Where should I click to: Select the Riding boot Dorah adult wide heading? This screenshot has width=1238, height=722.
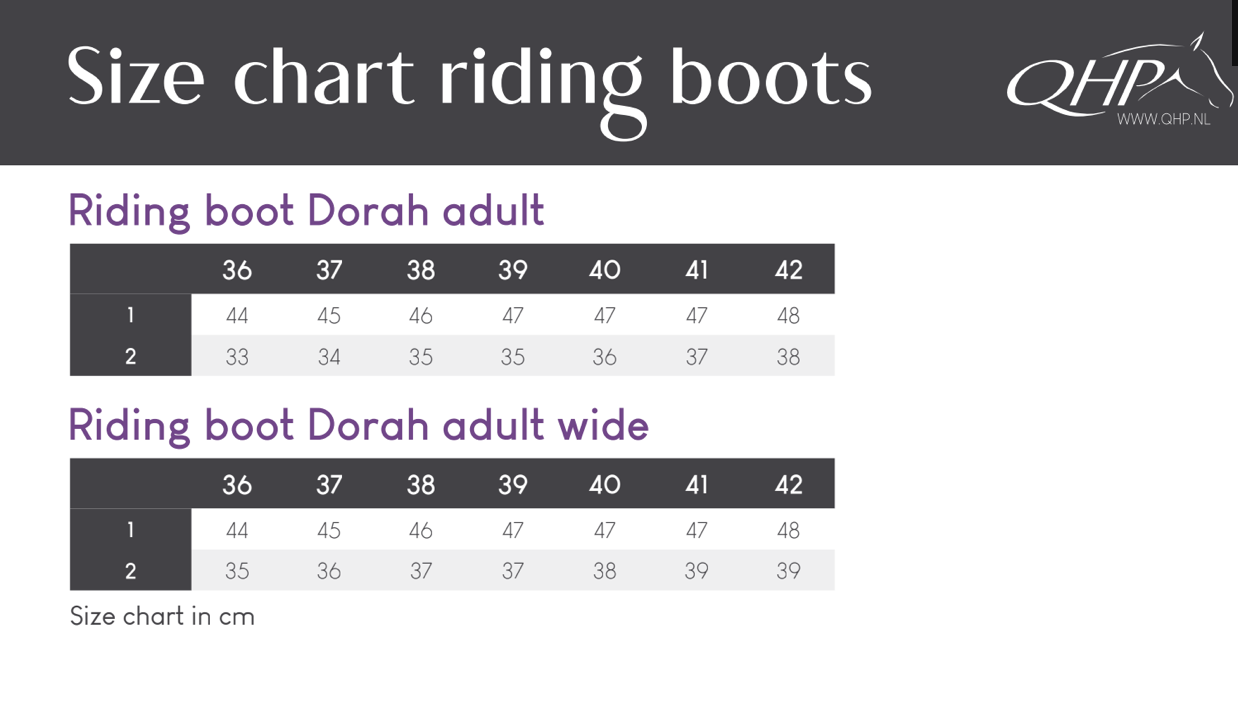pos(358,426)
